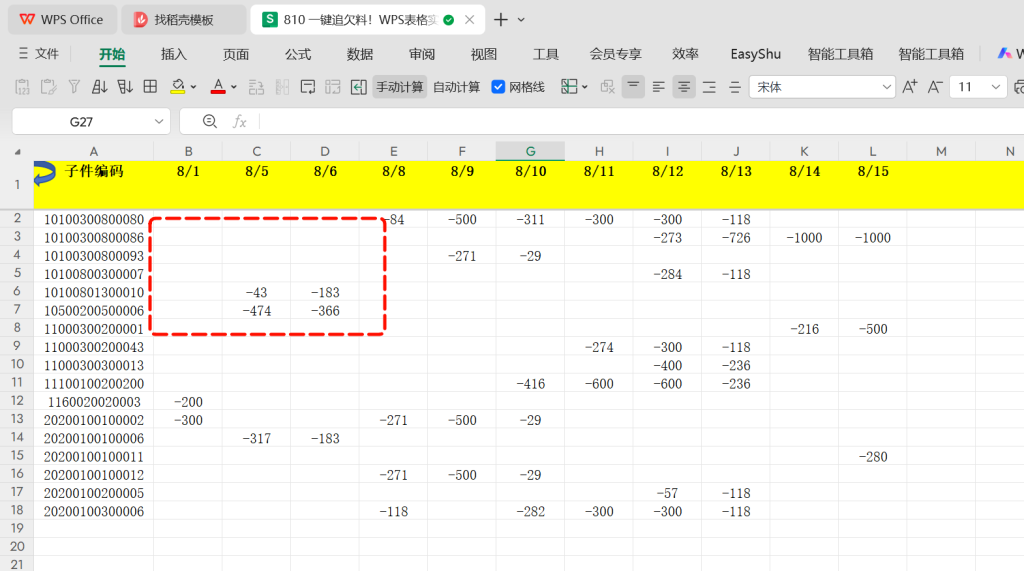The height and width of the screenshot is (571, 1024).
Task: Open the EasyShu tab
Action: [x=756, y=54]
